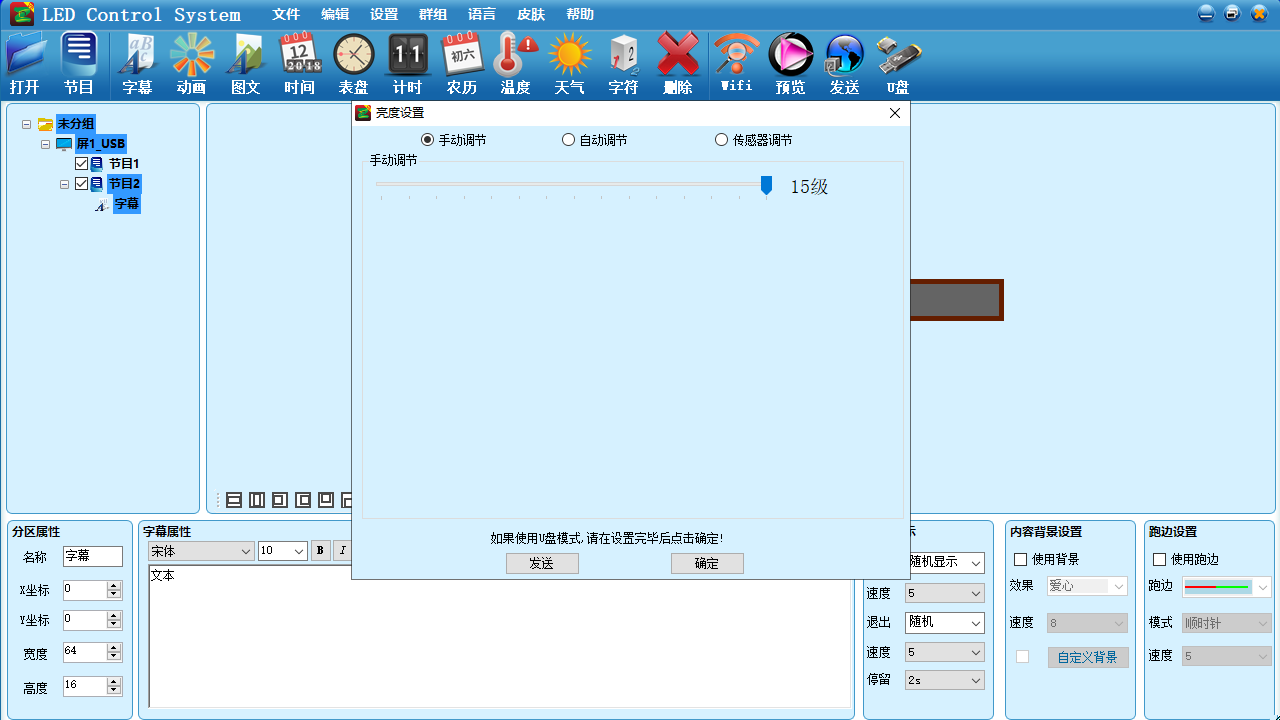Open the 宋体 font dropdown
1280x720 pixels.
pos(203,550)
